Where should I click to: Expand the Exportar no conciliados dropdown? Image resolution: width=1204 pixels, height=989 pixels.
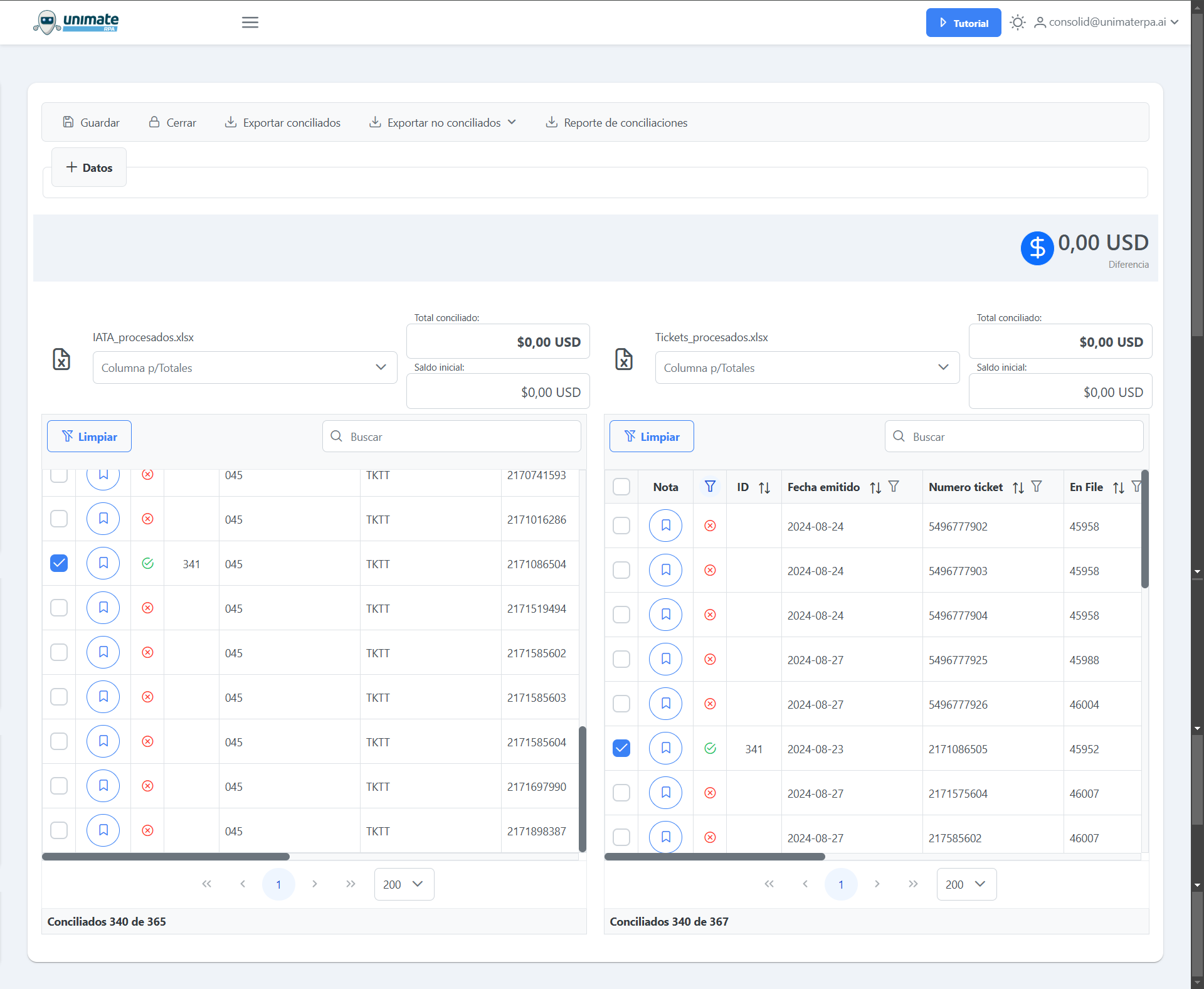pyautogui.click(x=443, y=122)
